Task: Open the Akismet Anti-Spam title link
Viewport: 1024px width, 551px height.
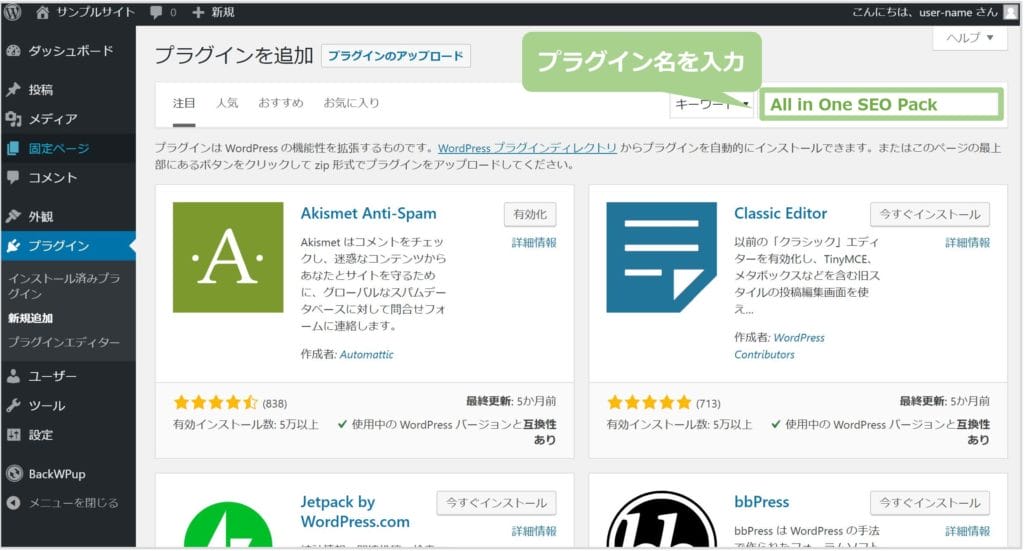Action: pos(368,213)
